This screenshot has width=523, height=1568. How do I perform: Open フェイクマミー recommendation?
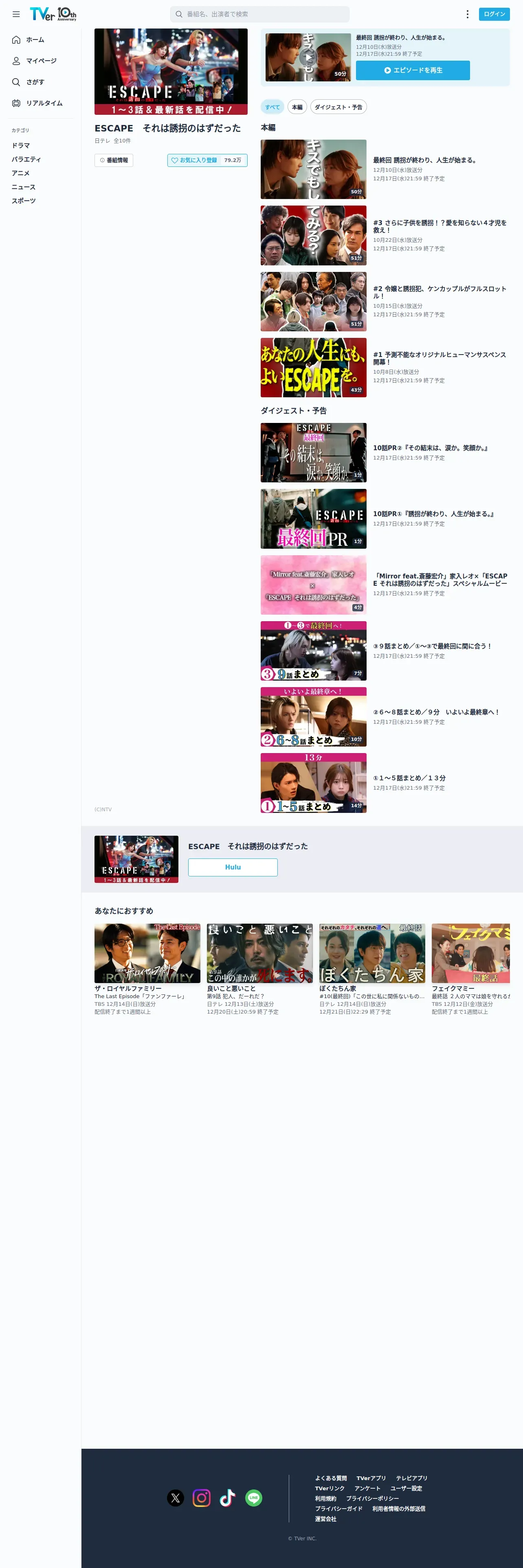(x=471, y=969)
